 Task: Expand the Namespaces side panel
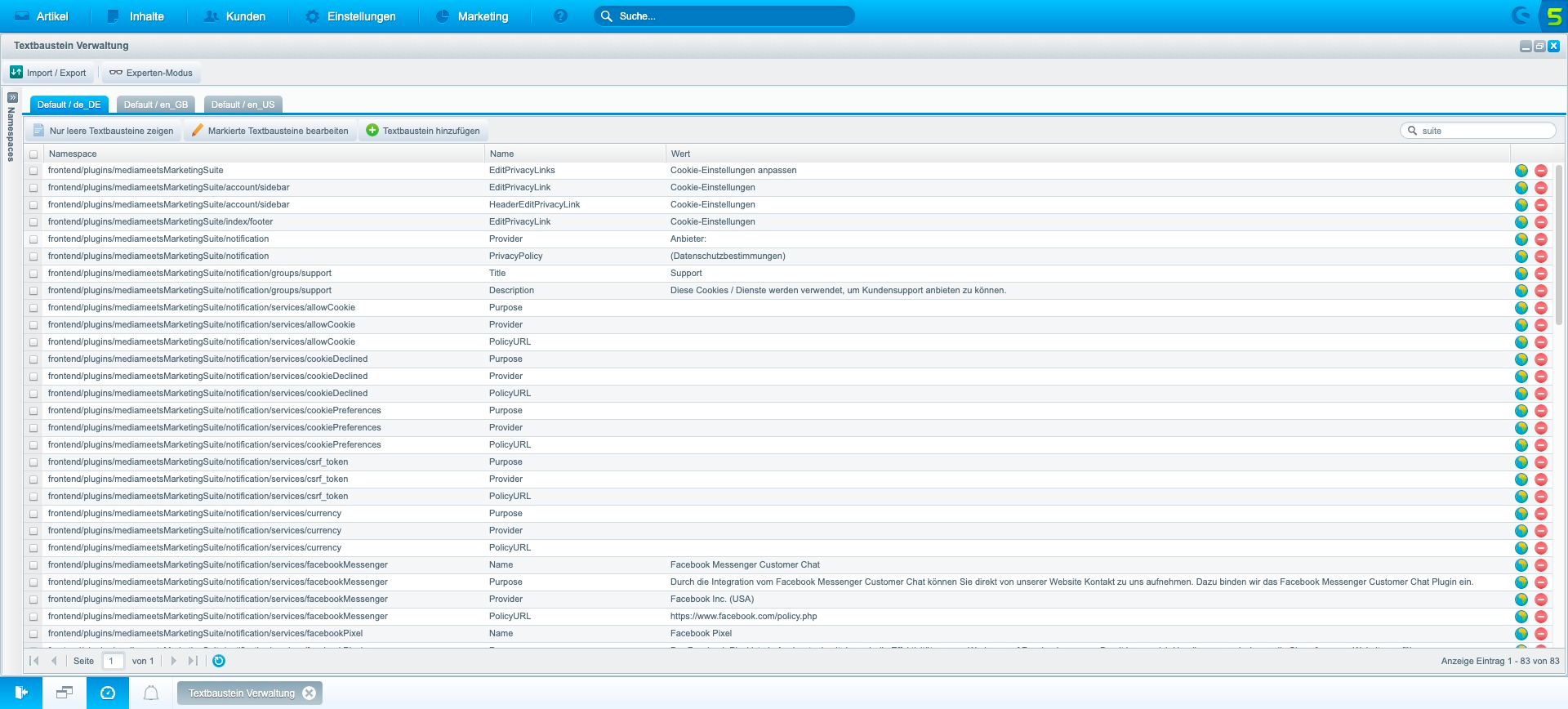pos(12,97)
